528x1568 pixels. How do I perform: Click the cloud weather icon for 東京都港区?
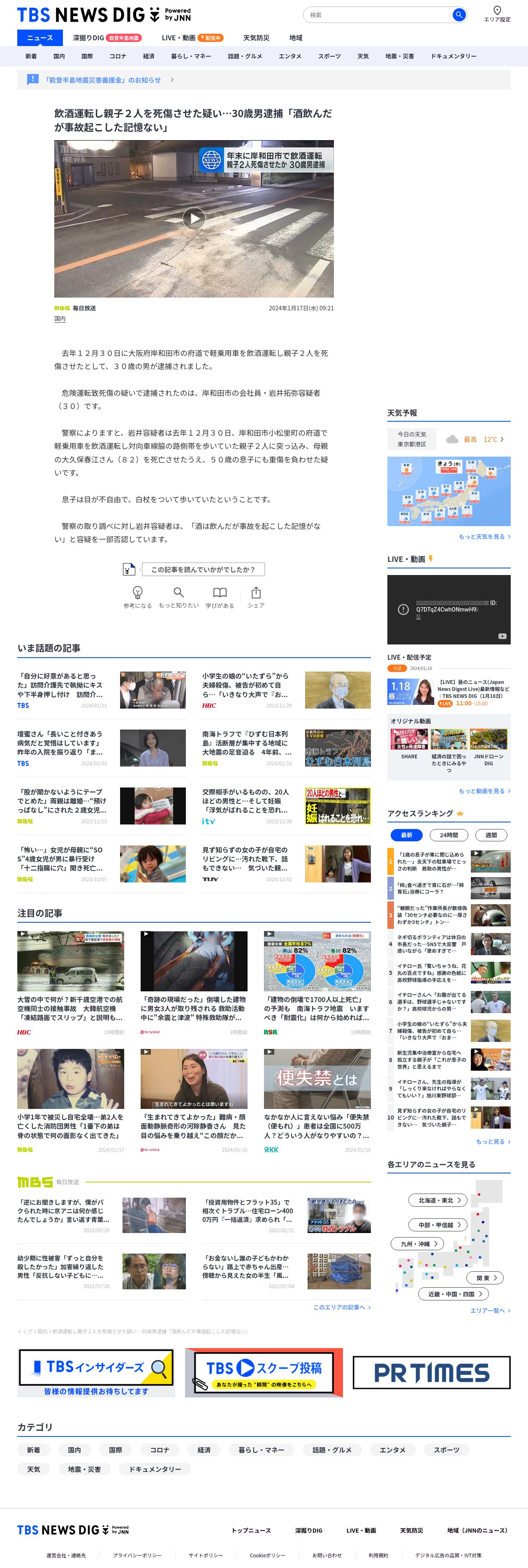[x=452, y=439]
